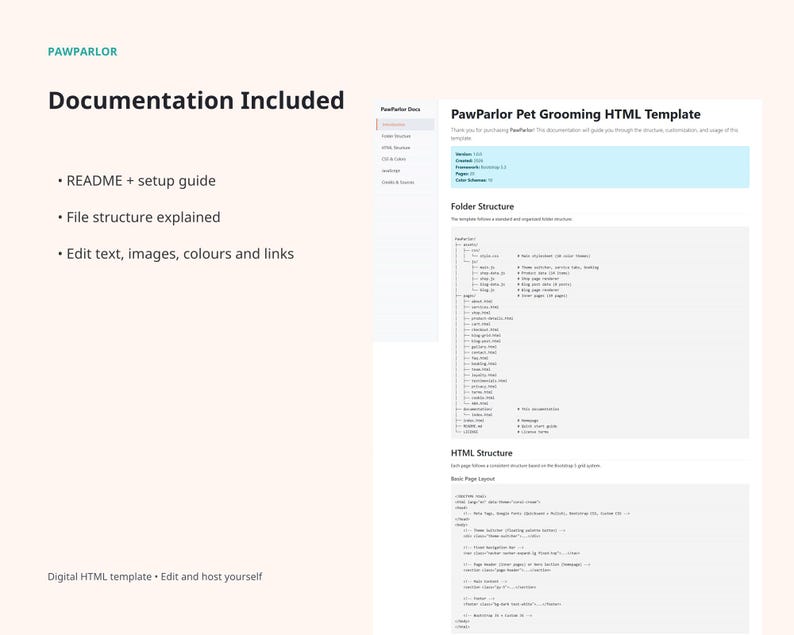Click the README.md entry in folder tree
794x635 pixels.
(472, 426)
